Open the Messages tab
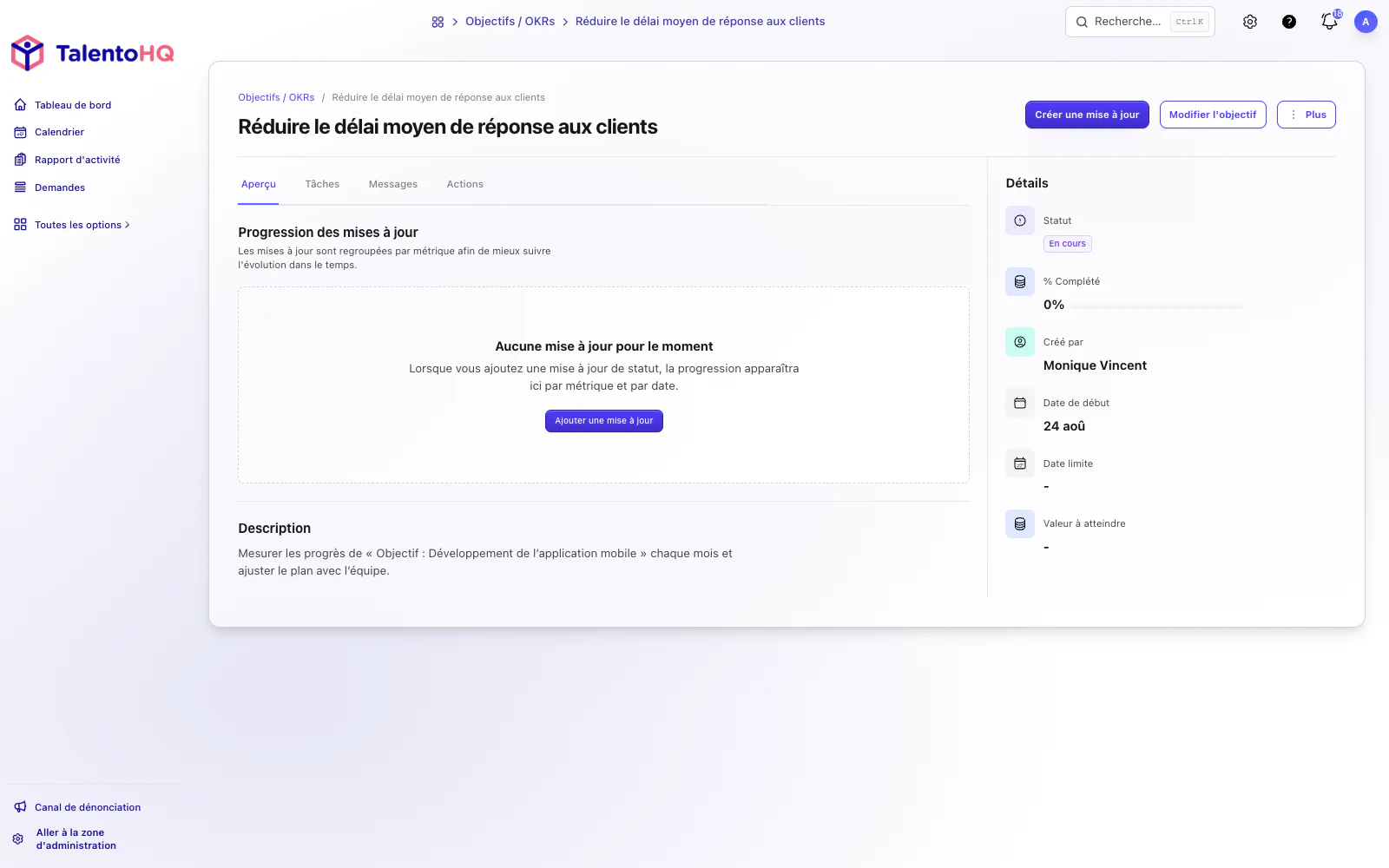 393,184
